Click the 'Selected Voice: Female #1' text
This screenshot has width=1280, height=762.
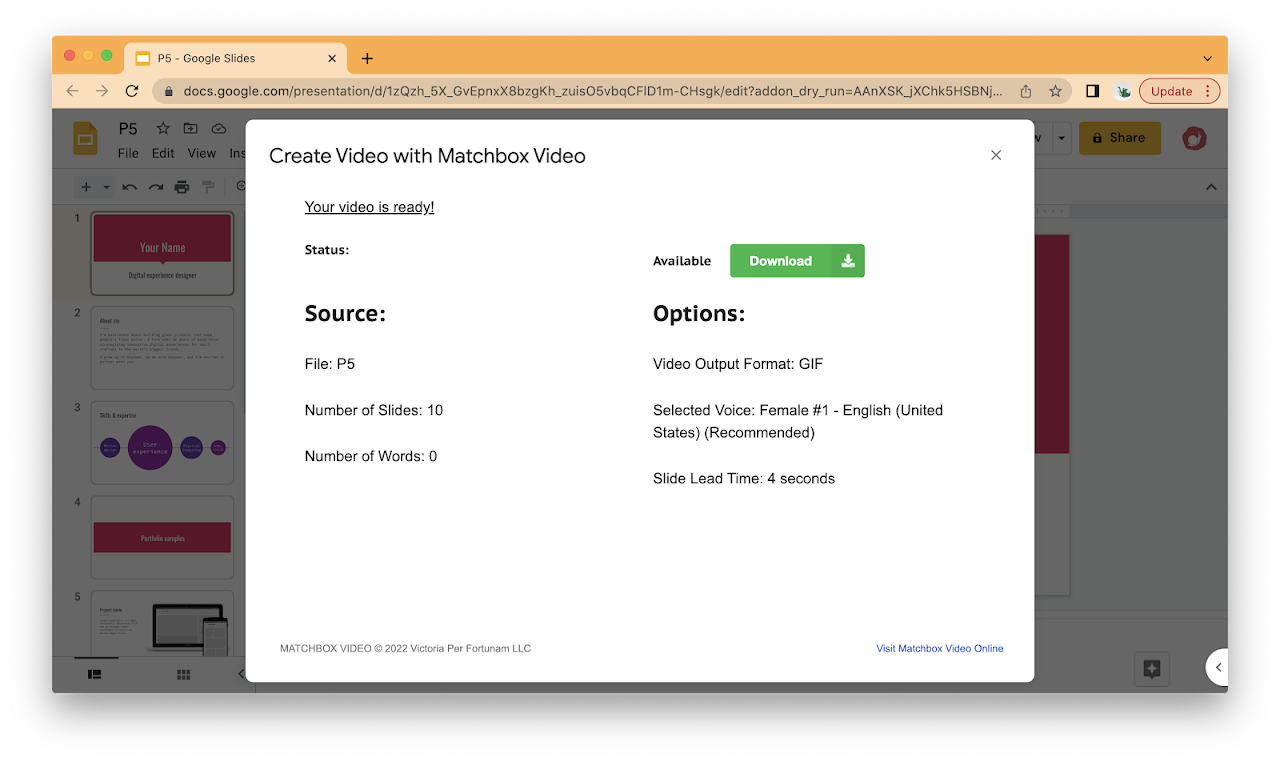798,421
